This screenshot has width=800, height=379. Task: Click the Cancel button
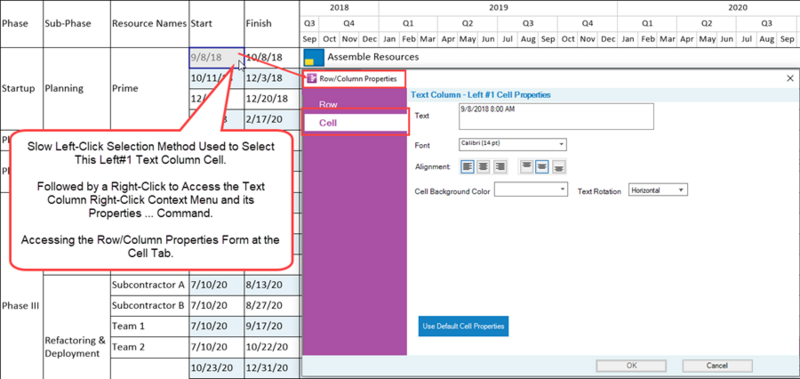717,366
